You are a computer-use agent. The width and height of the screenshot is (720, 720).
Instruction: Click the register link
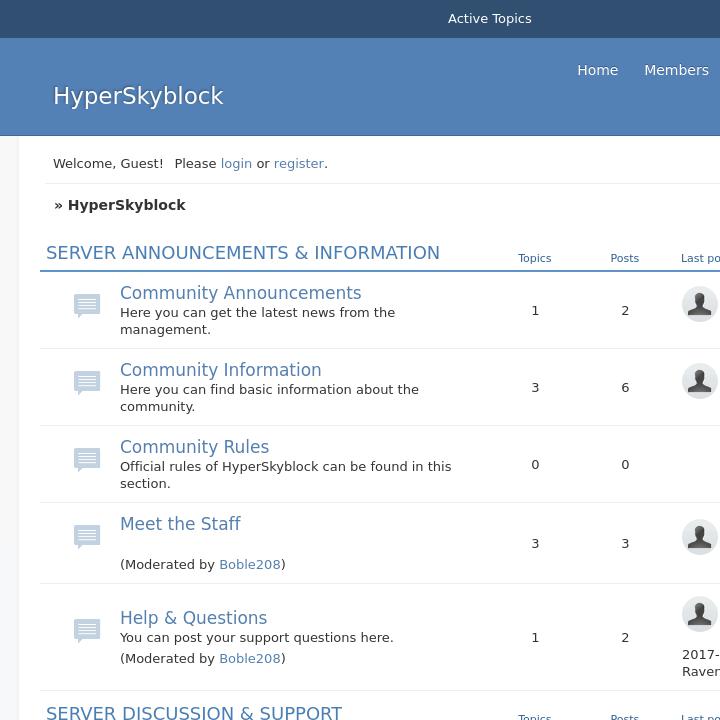[x=299, y=164]
